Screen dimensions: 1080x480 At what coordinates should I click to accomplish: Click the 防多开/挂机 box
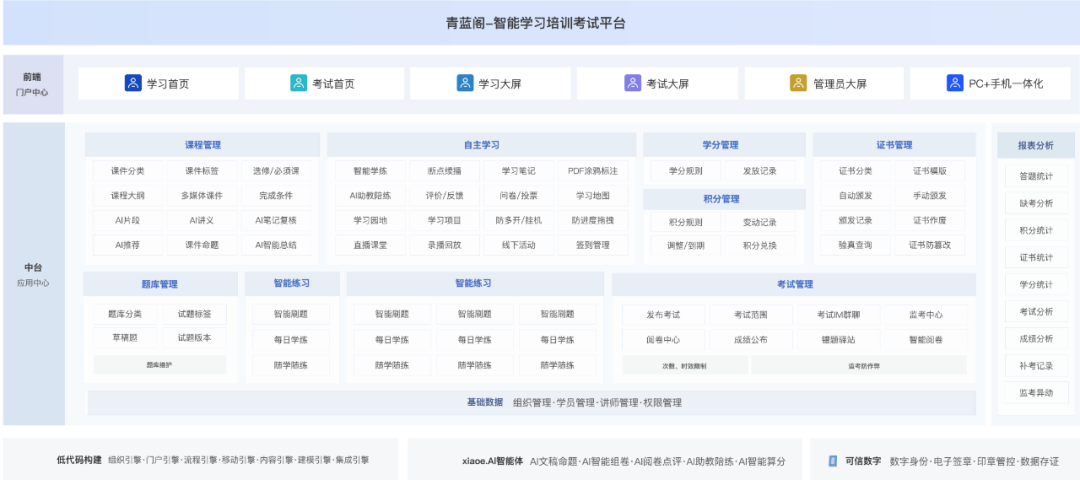tap(519, 220)
